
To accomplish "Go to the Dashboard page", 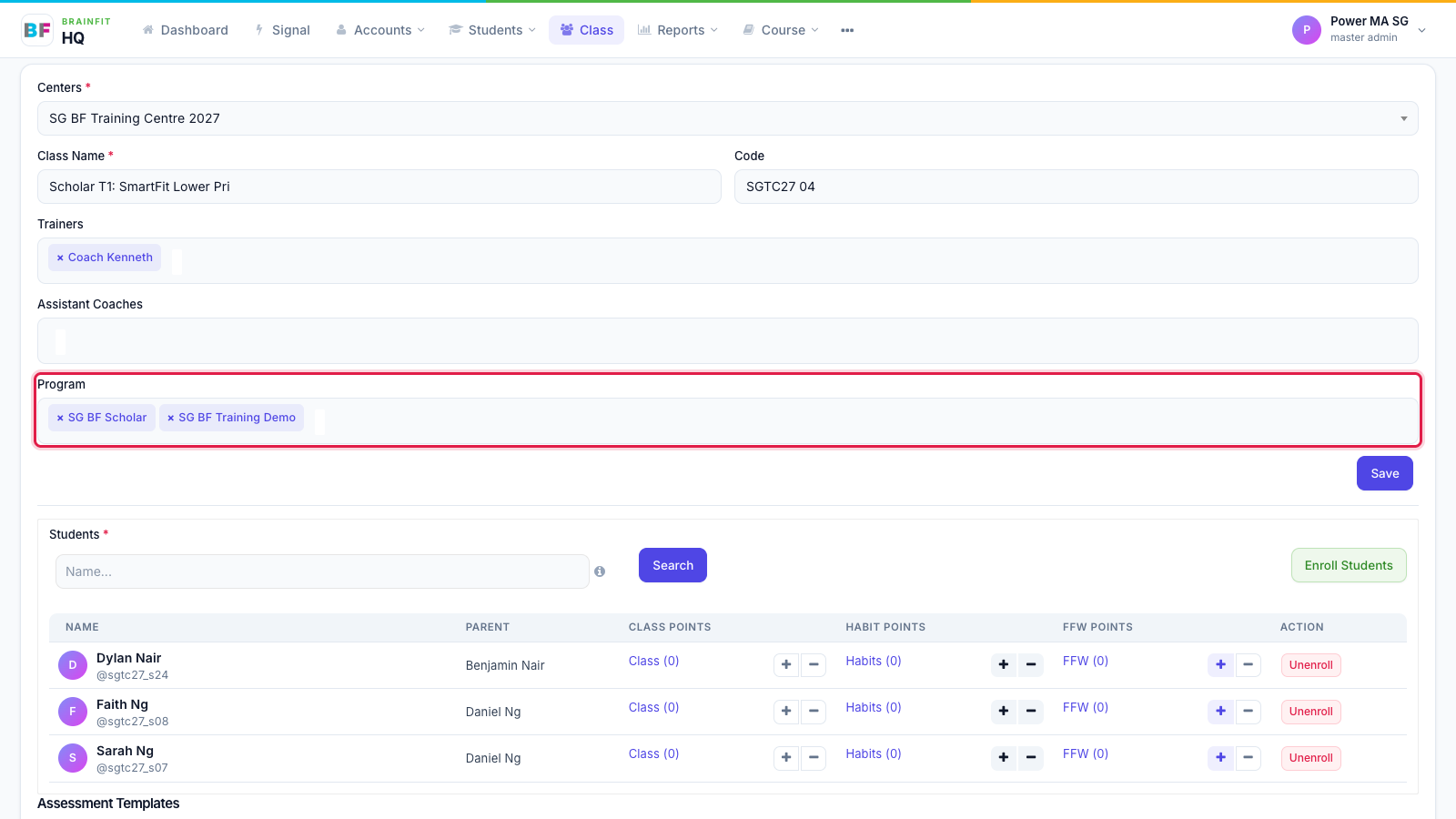I will [186, 30].
